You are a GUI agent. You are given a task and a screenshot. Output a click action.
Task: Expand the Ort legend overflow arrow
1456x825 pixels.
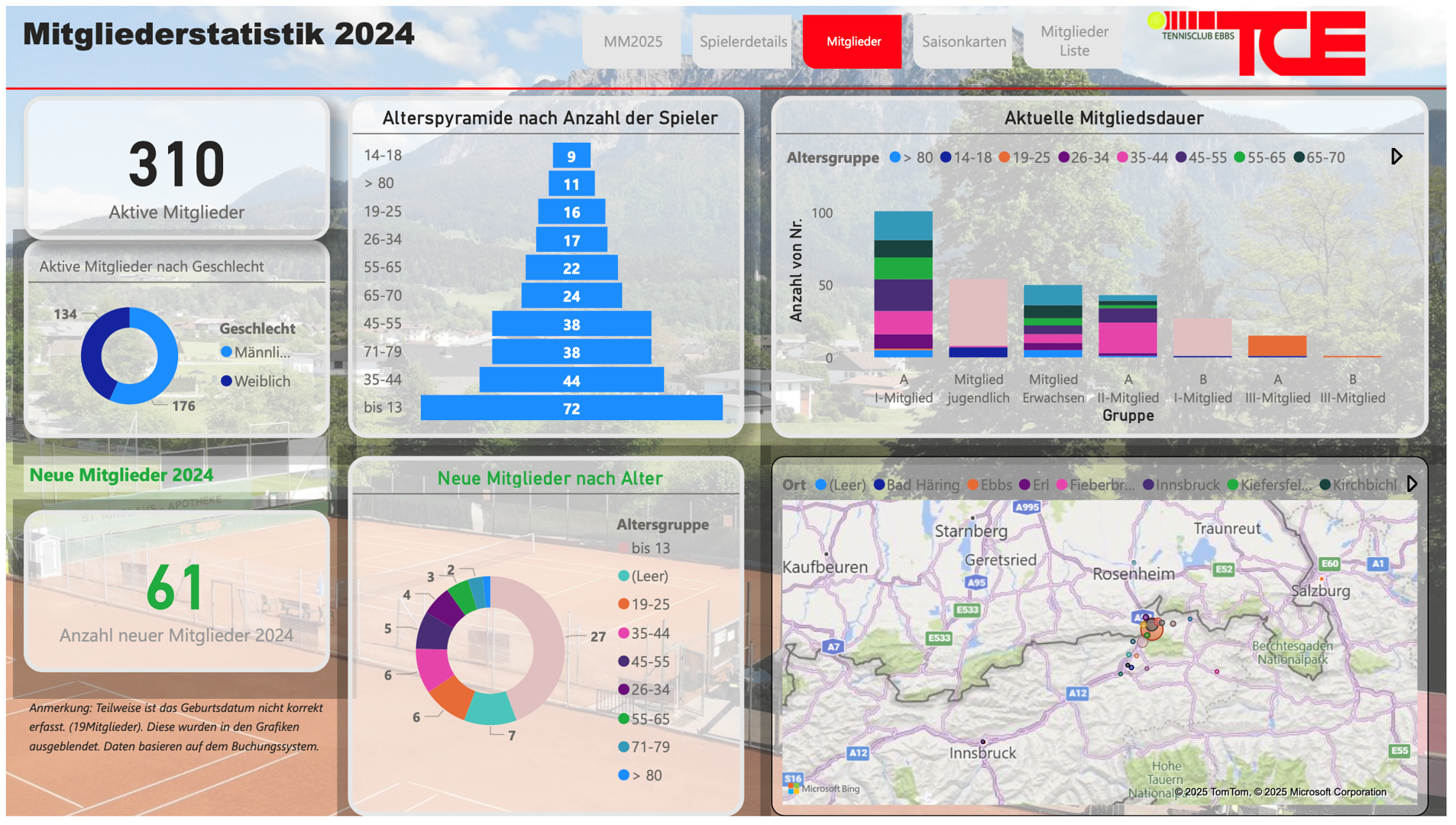(x=1412, y=483)
